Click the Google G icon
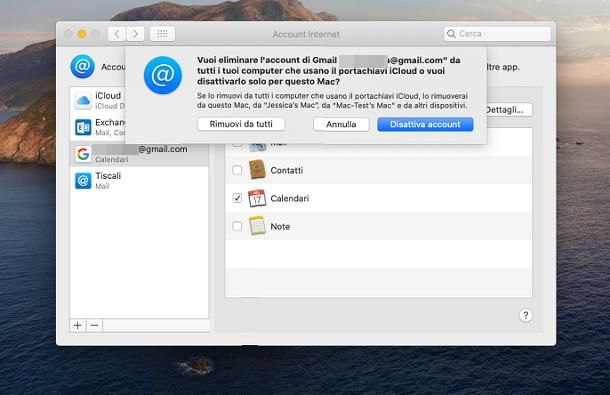The width and height of the screenshot is (610, 395). tap(83, 154)
